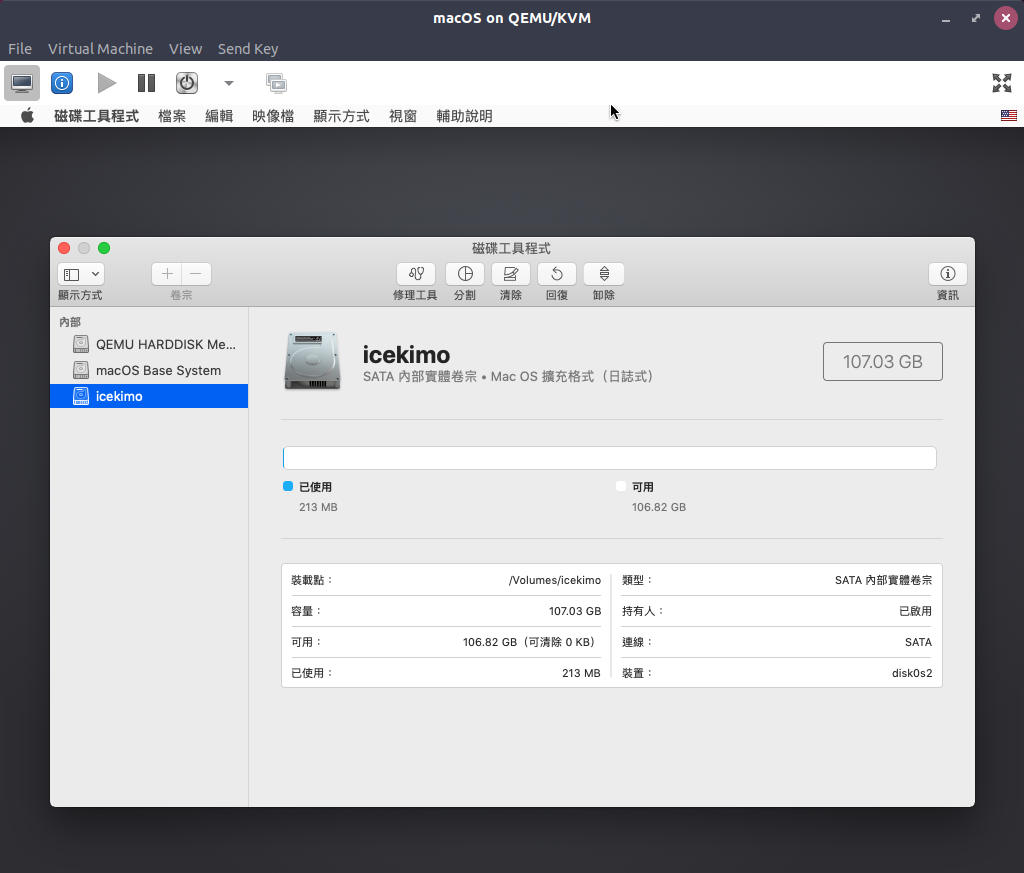1024x873 pixels.
Task: Open the File menu of QEMU window
Action: 20,49
